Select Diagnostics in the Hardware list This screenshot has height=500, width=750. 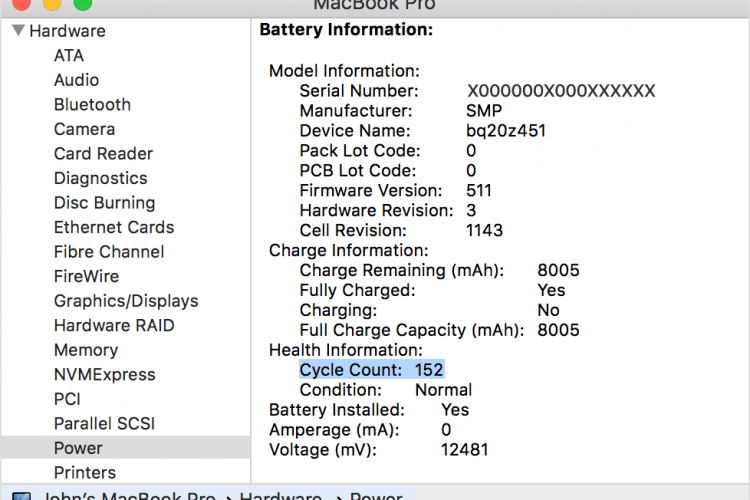pos(100,178)
